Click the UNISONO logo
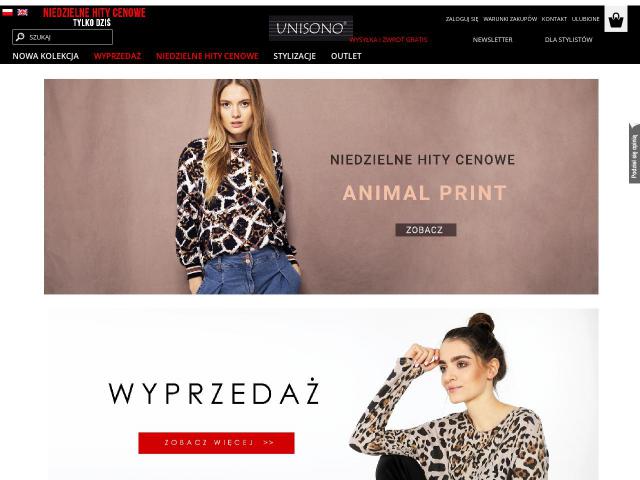 [311, 28]
